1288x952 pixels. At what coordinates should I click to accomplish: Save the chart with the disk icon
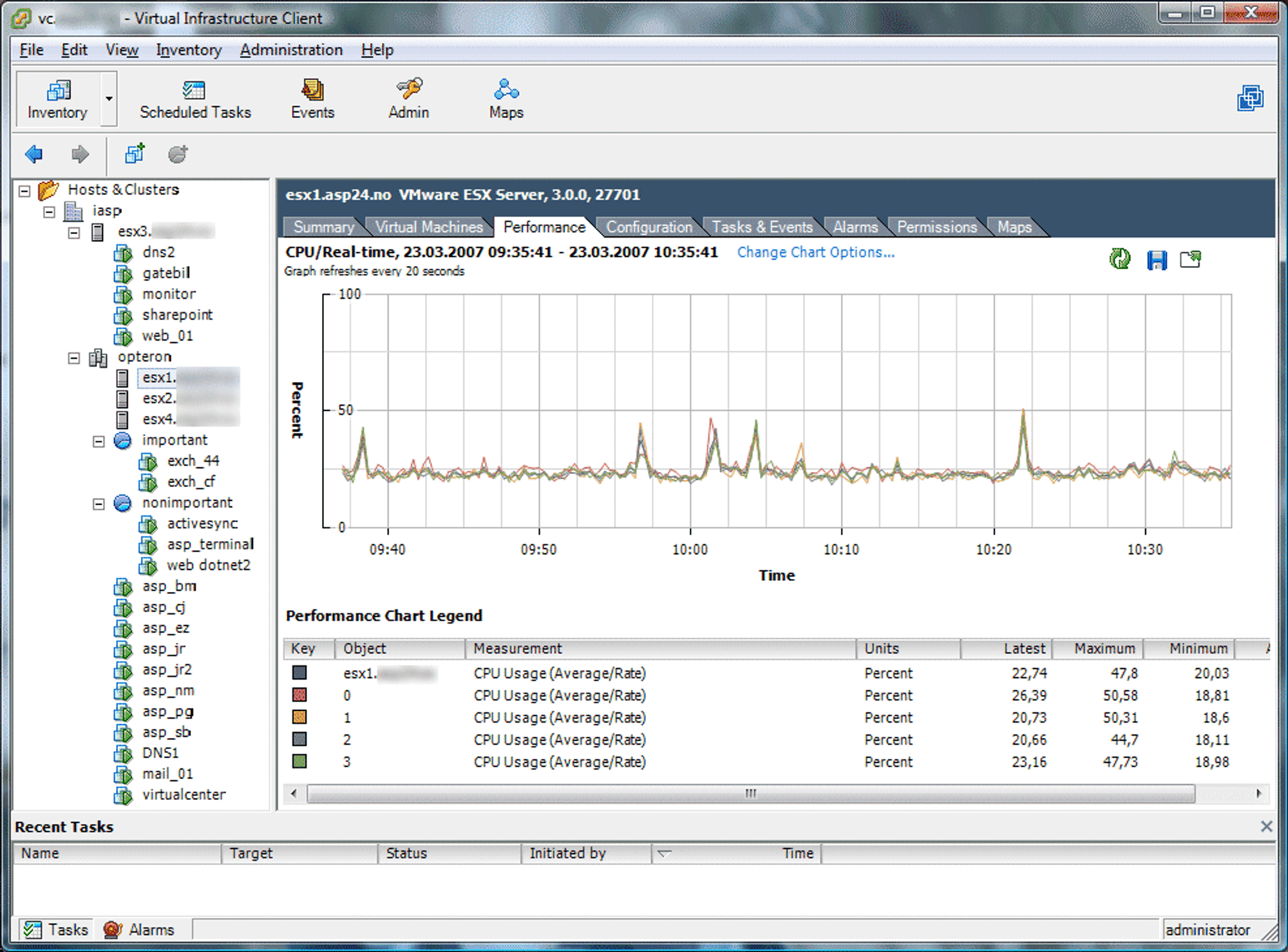point(1157,260)
